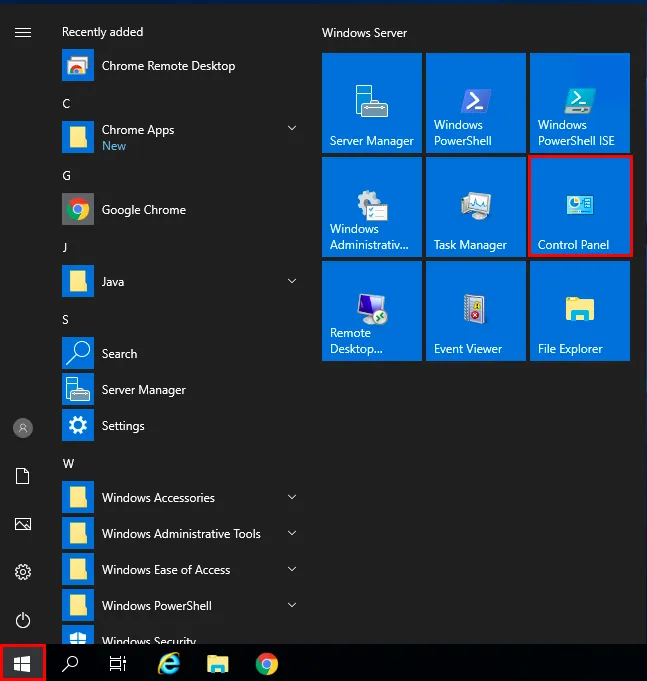647x681 pixels.
Task: Open the Windows Administrative Tools tile
Action: tap(371, 207)
